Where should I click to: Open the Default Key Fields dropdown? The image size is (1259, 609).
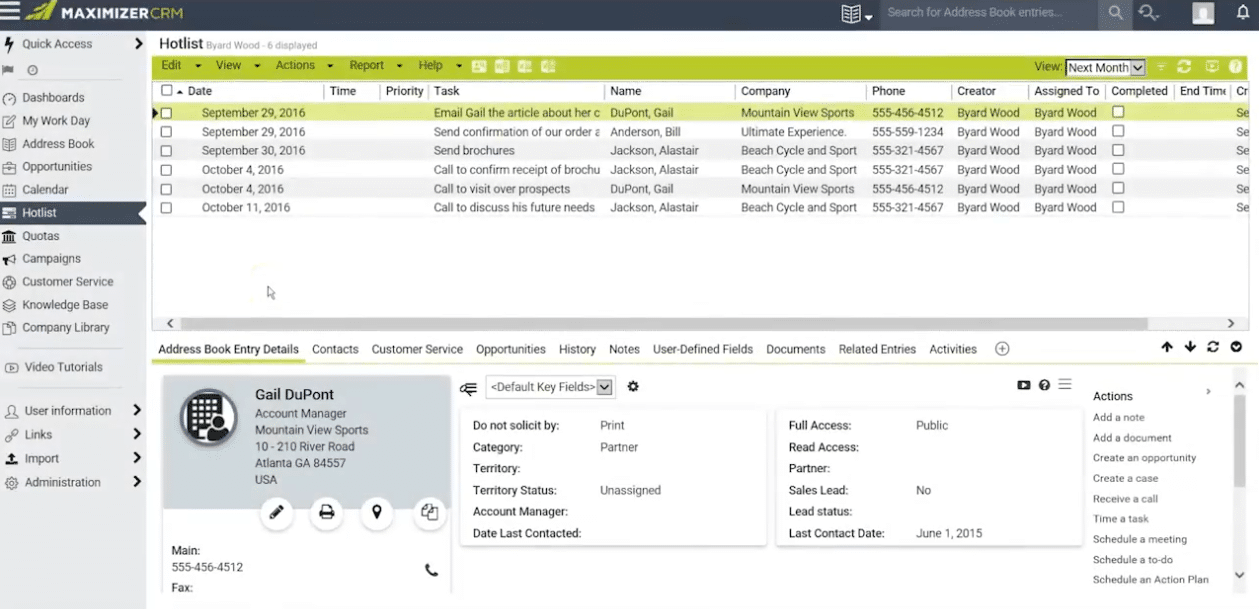pyautogui.click(x=550, y=387)
